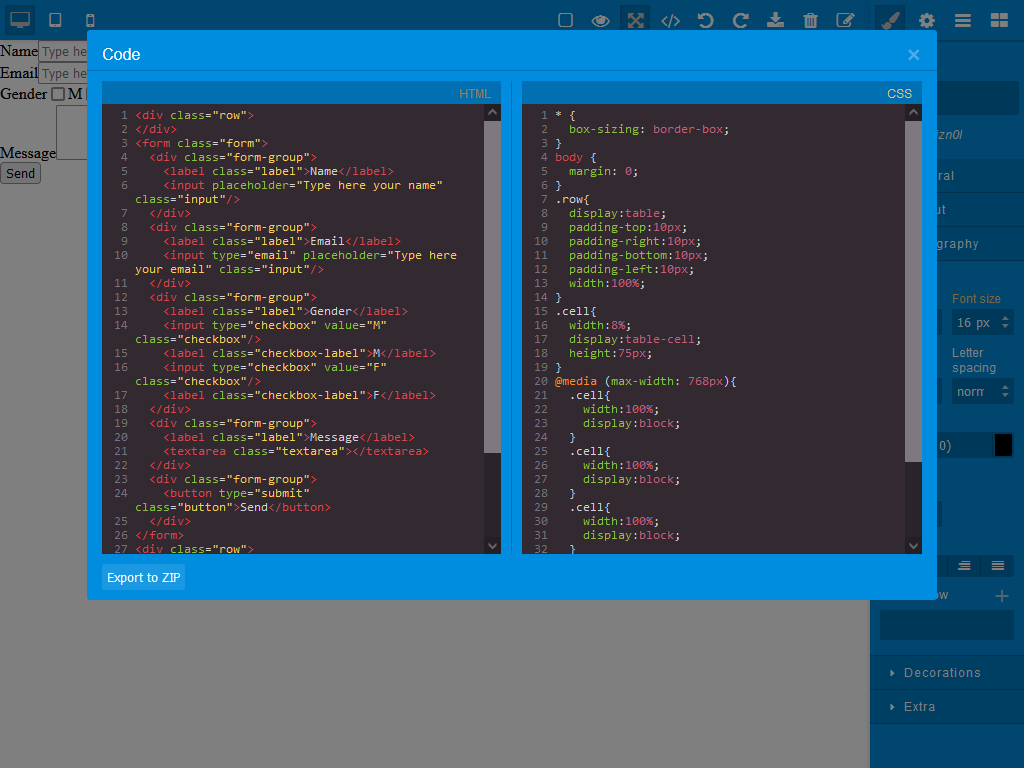The image size is (1024, 768).
Task: Click the Export to ZIP button
Action: click(x=144, y=577)
